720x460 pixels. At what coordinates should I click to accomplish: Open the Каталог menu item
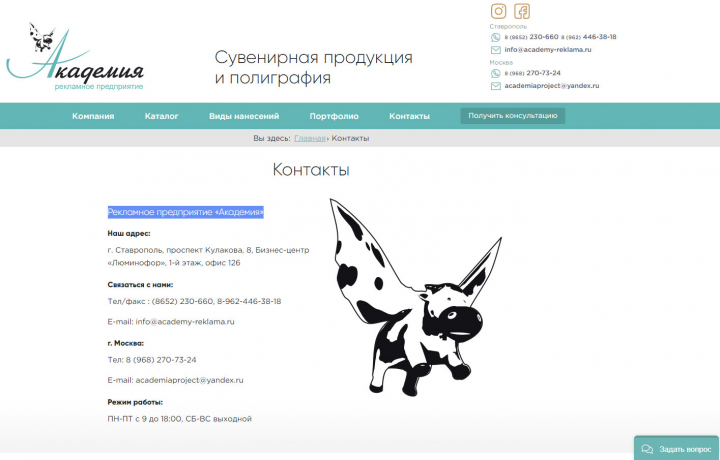pyautogui.click(x=162, y=116)
